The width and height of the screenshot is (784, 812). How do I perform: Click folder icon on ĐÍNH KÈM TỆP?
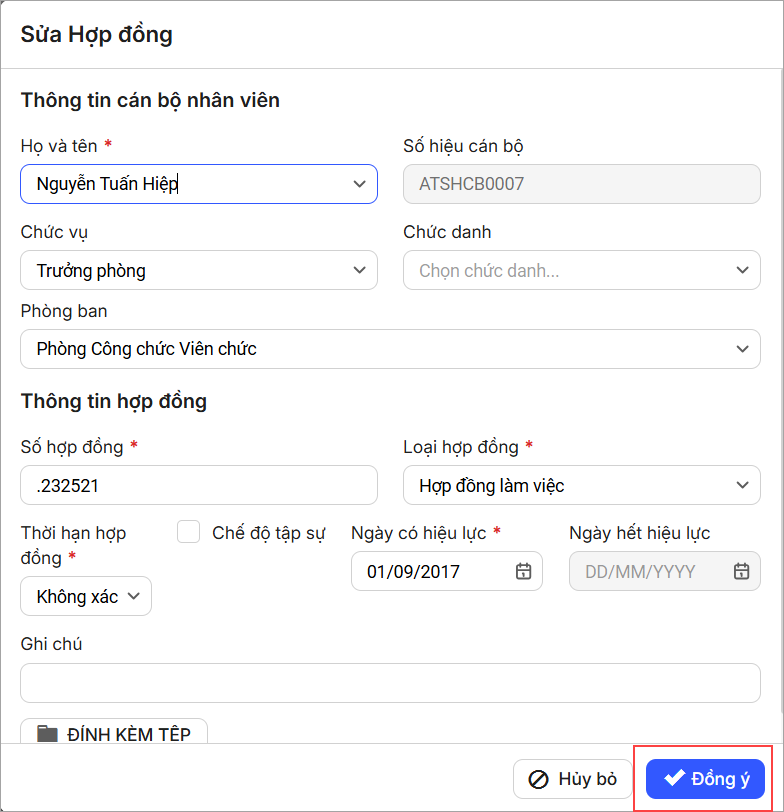[x=47, y=734]
